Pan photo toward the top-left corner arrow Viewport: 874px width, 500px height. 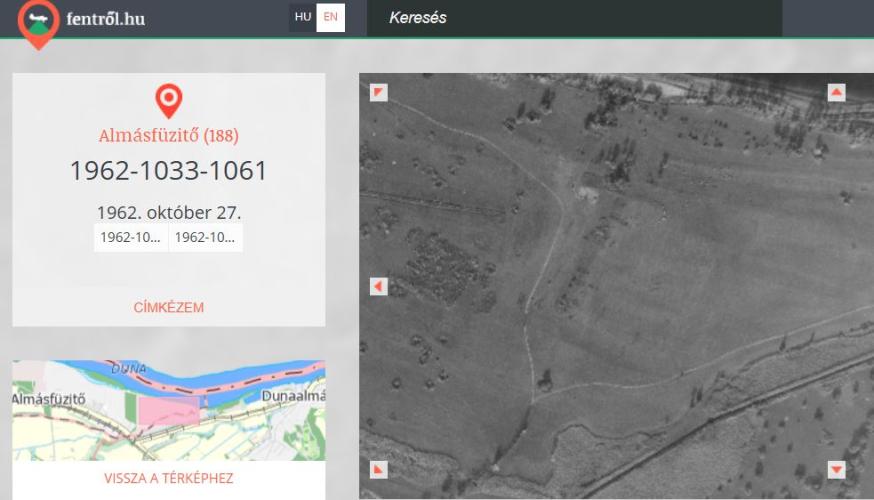point(378,93)
